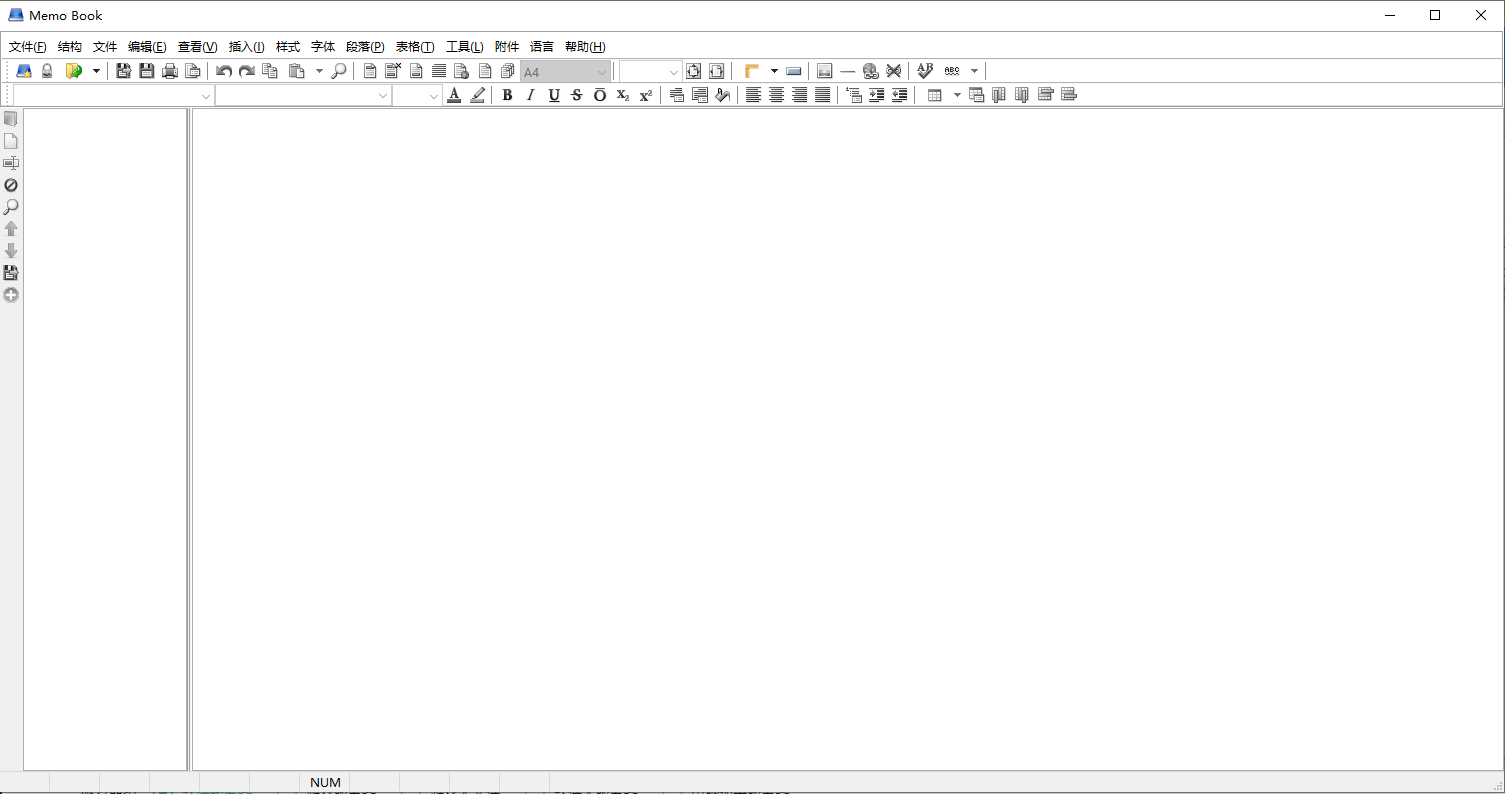The width and height of the screenshot is (1505, 794).
Task: Click the floppy disk icon in the left sidebar
Action: tap(11, 273)
